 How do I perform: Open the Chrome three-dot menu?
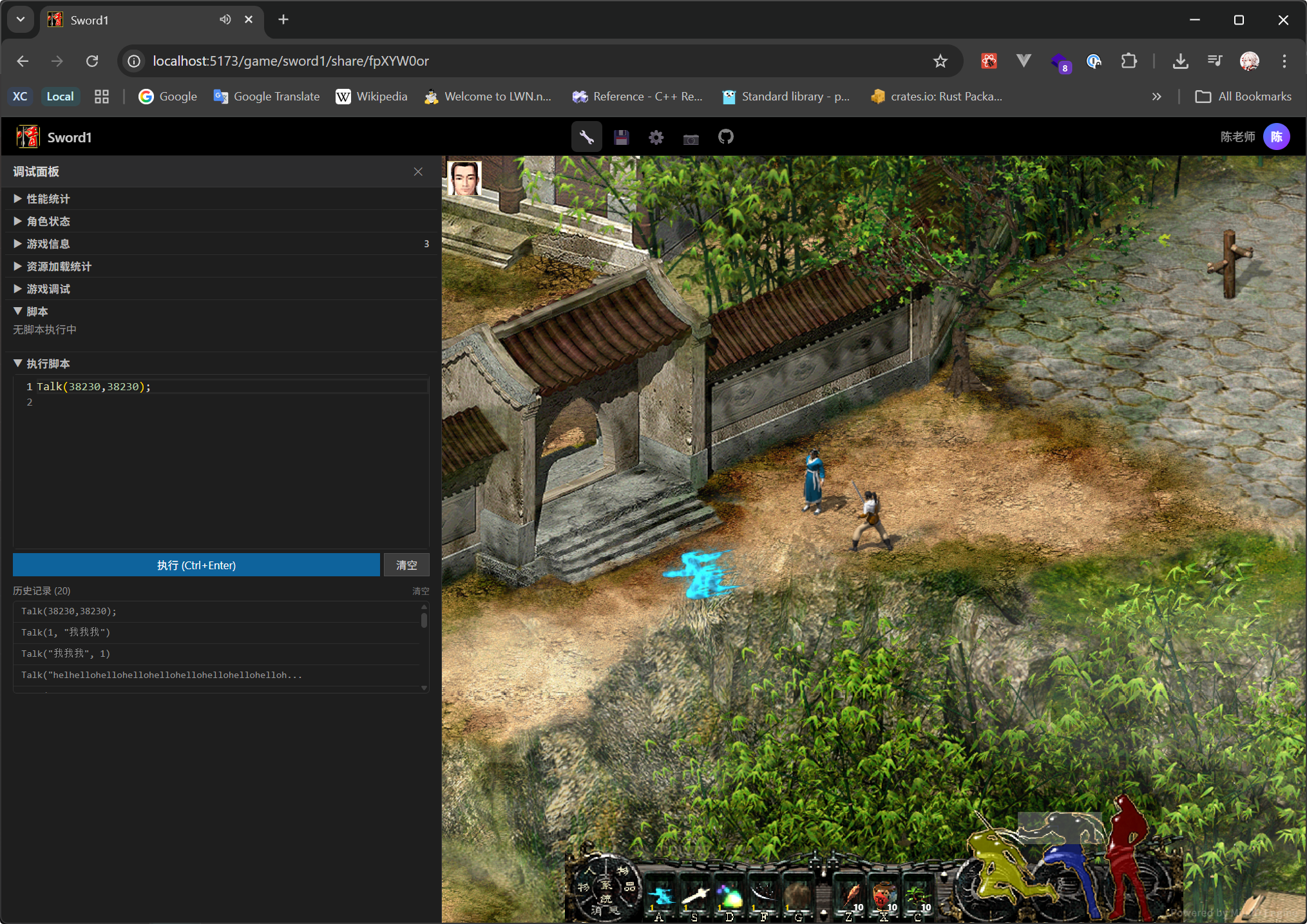tap(1284, 61)
